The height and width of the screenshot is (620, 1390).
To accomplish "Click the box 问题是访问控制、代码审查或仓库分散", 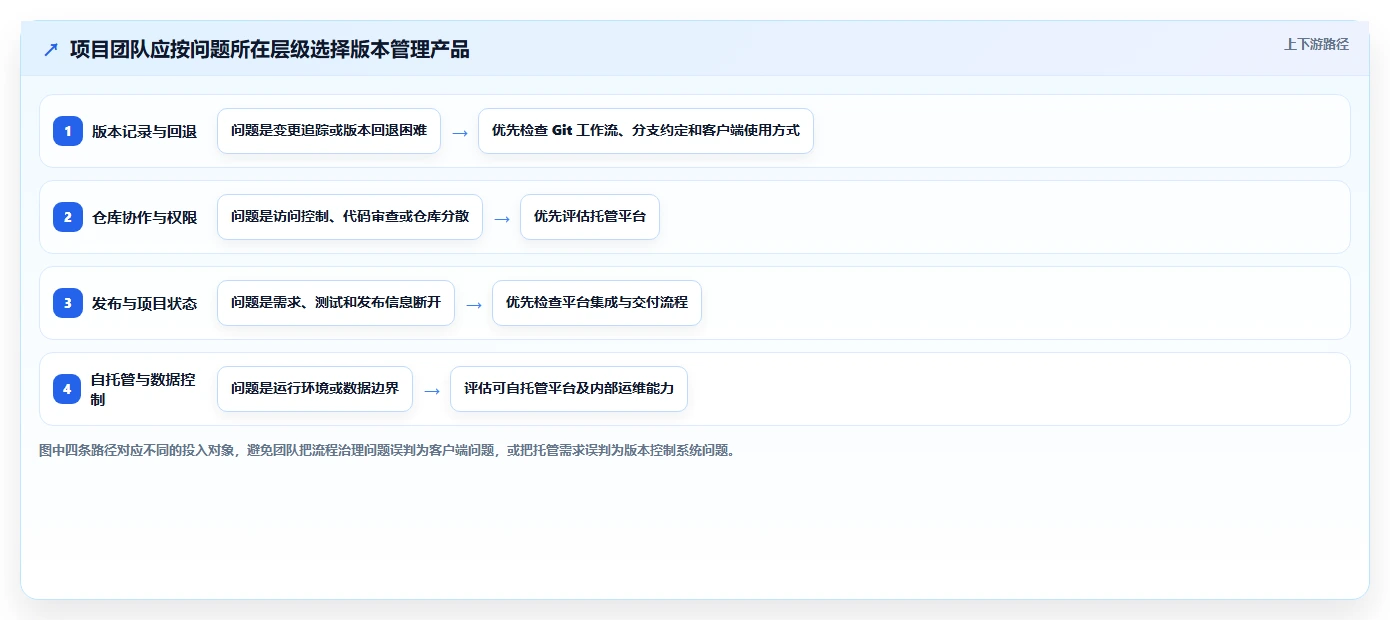I will pos(350,217).
